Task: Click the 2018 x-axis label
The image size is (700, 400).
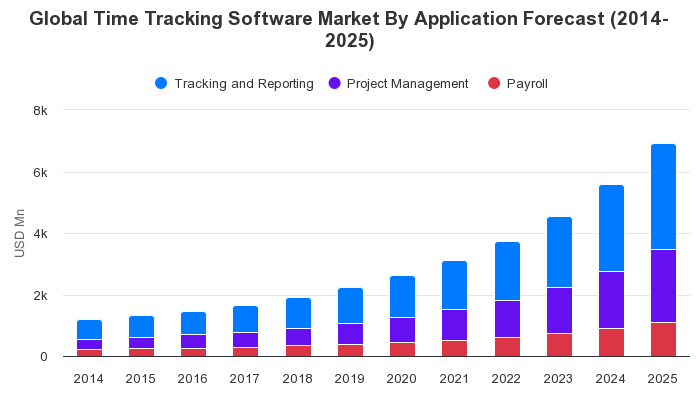Action: pyautogui.click(x=297, y=379)
